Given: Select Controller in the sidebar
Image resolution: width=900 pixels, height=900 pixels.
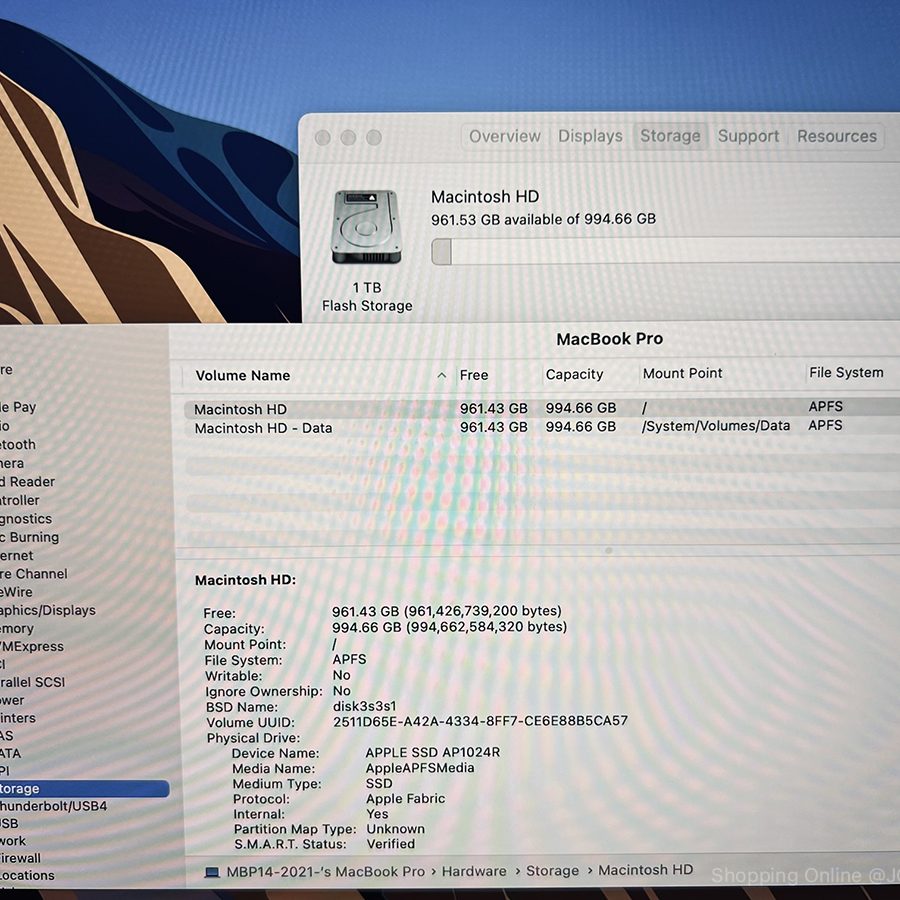Looking at the screenshot, I should pyautogui.click(x=20, y=501).
